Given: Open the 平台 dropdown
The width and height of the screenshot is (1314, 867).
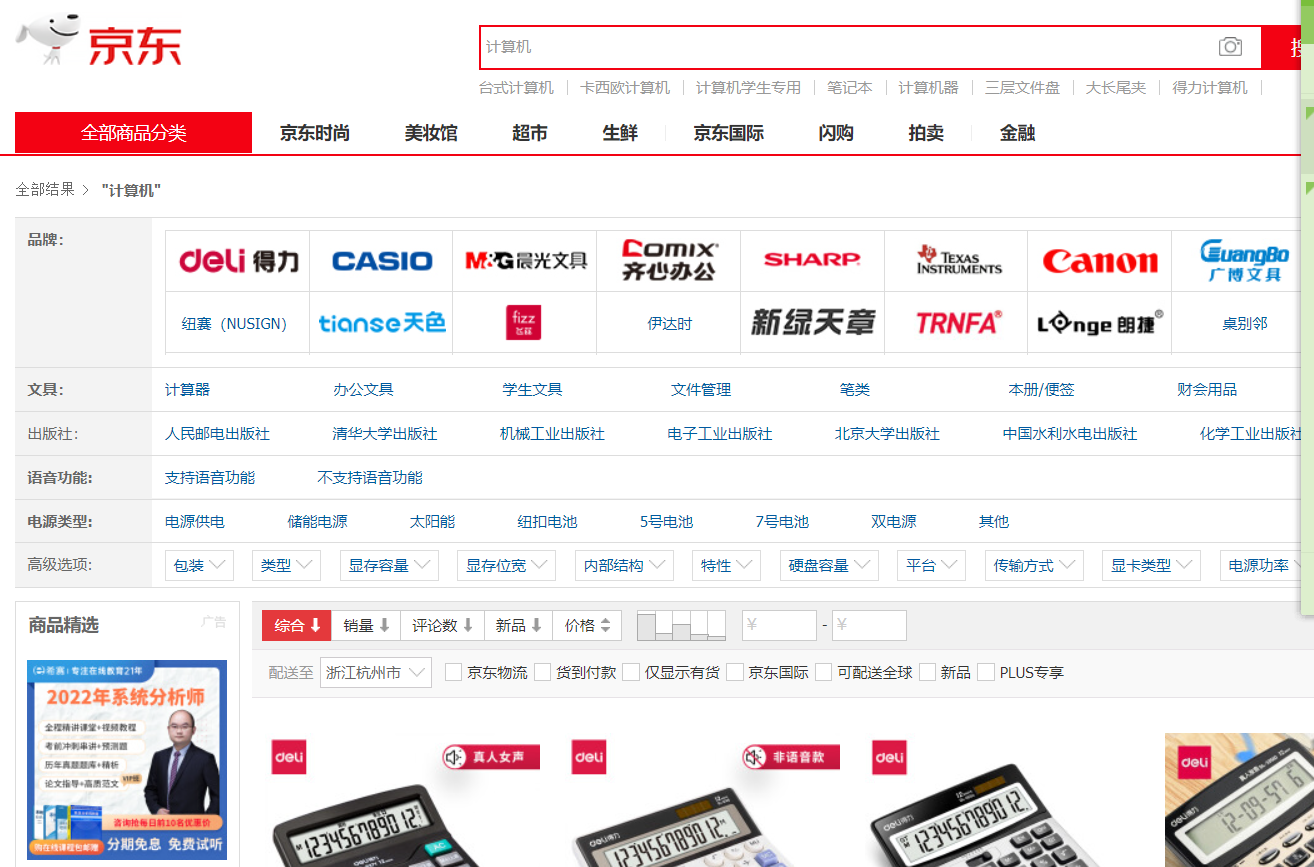Looking at the screenshot, I should (931, 566).
